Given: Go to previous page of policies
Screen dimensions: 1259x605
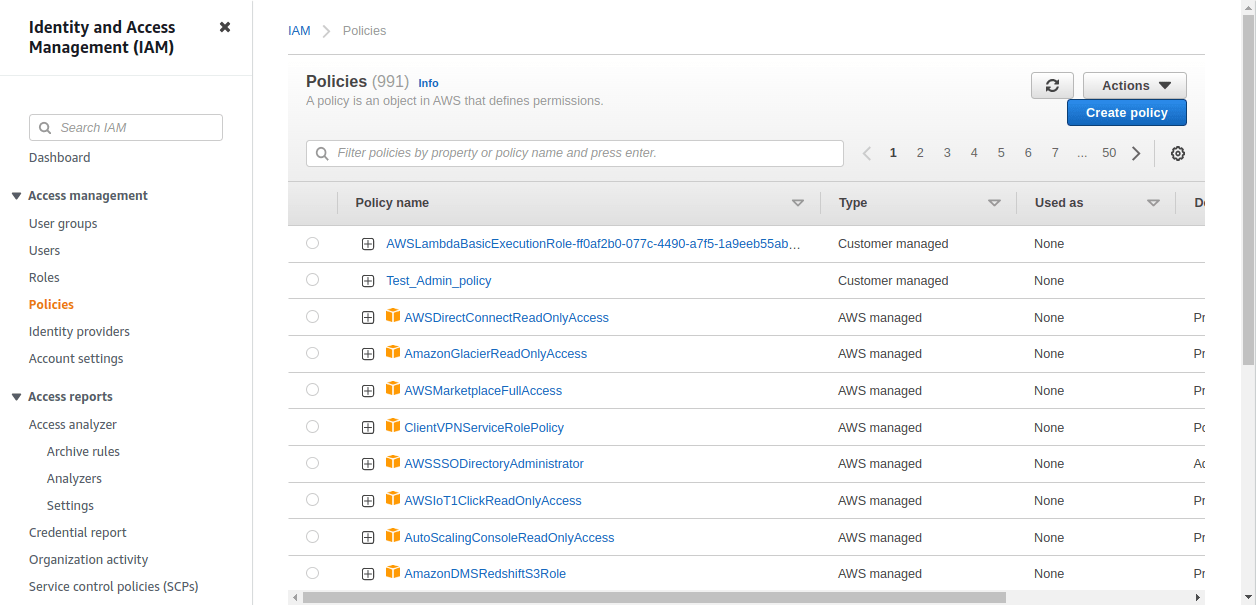Looking at the screenshot, I should point(866,153).
